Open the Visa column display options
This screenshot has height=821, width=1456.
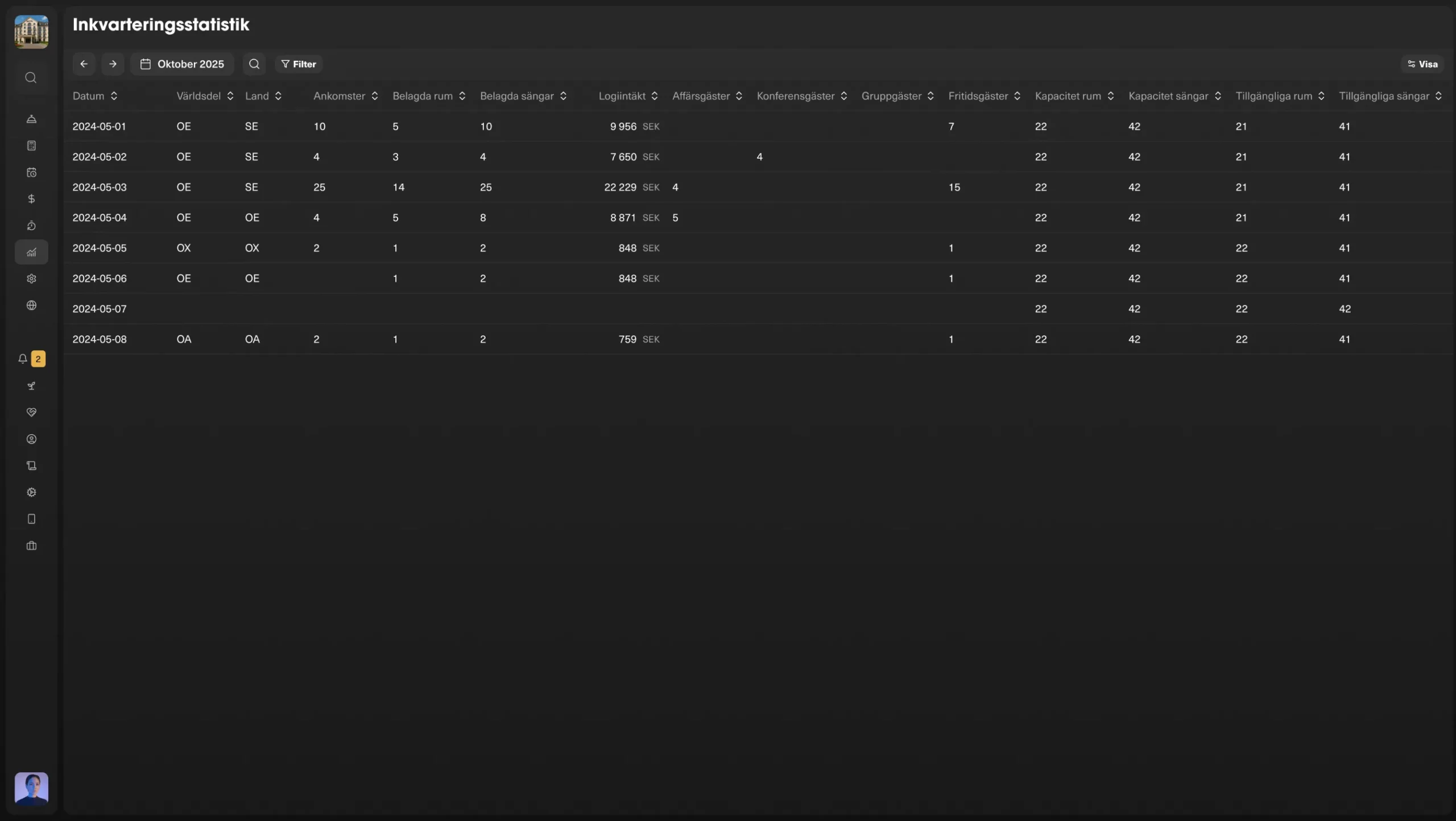coord(1422,64)
